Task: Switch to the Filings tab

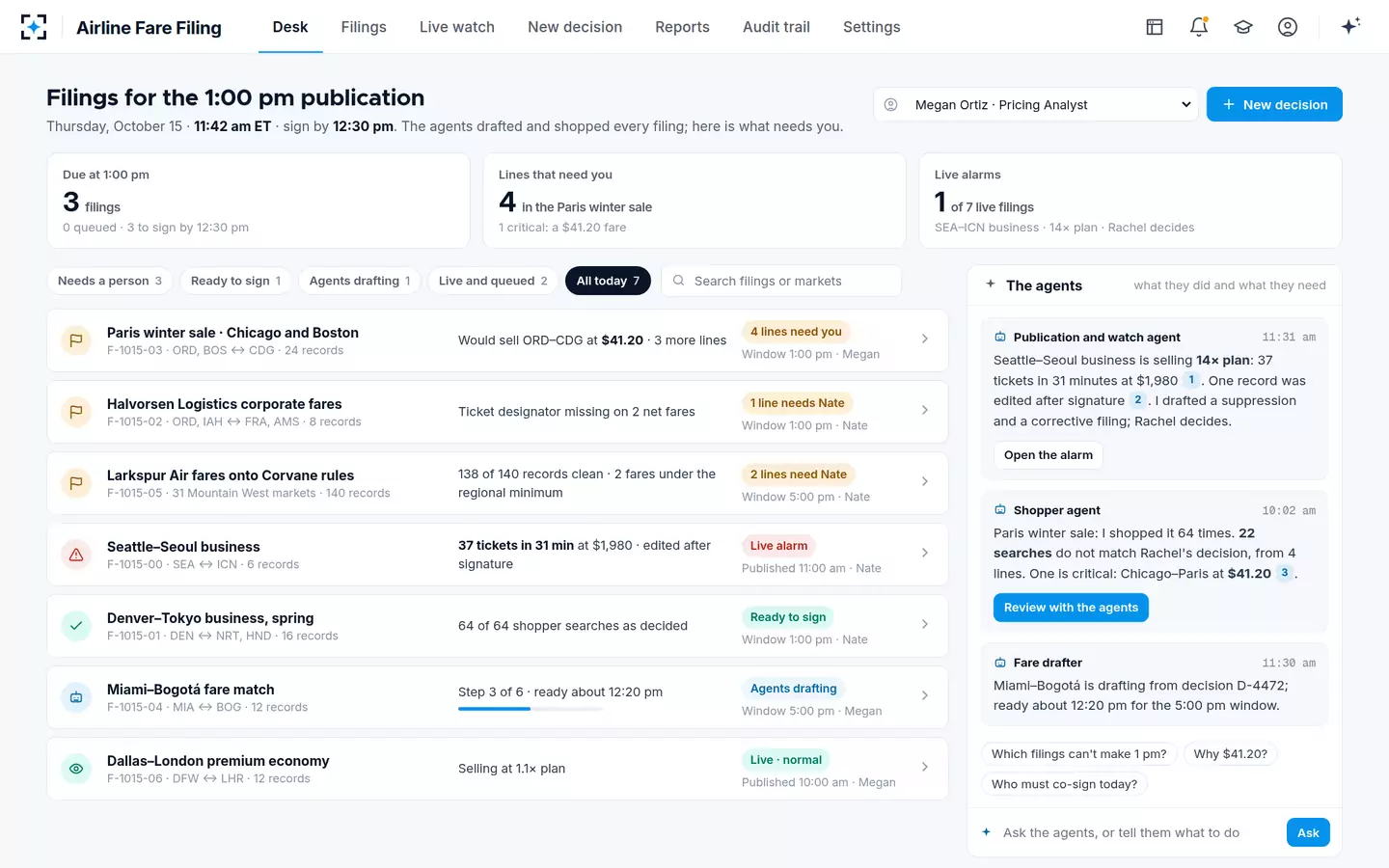Action: coord(364,27)
